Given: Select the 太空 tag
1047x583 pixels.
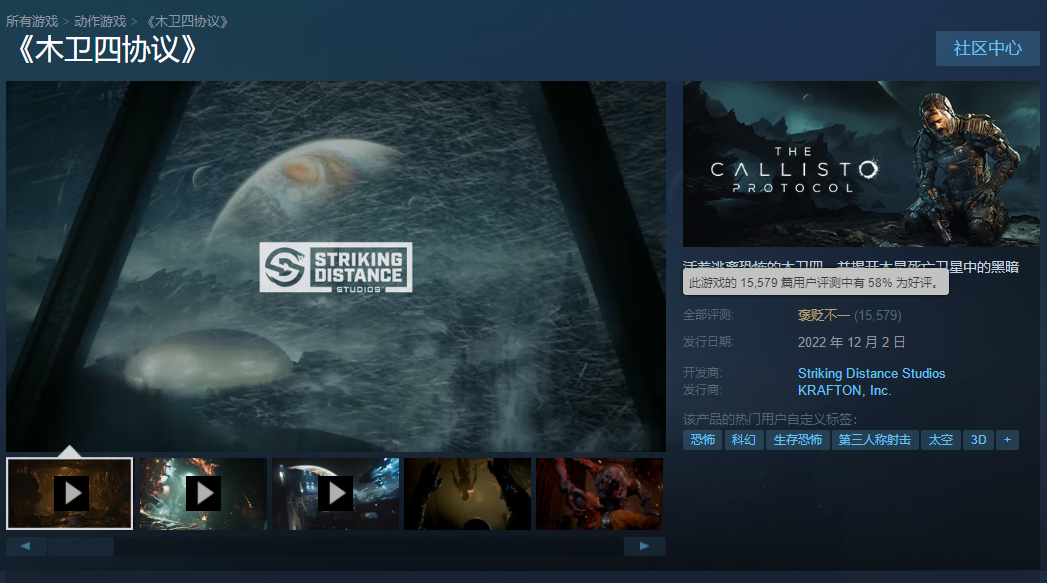Looking at the screenshot, I should pyautogui.click(x=941, y=439).
